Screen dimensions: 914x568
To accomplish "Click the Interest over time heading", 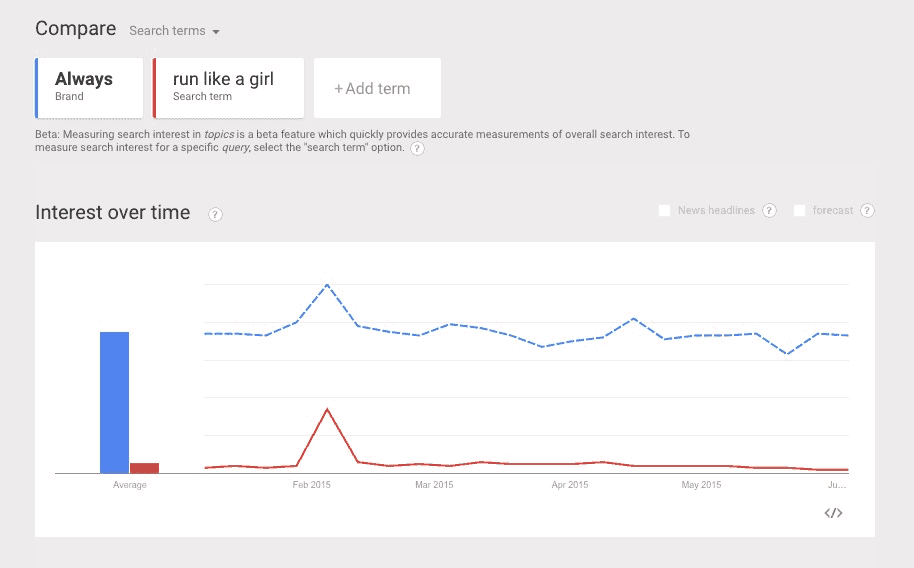I will point(113,212).
